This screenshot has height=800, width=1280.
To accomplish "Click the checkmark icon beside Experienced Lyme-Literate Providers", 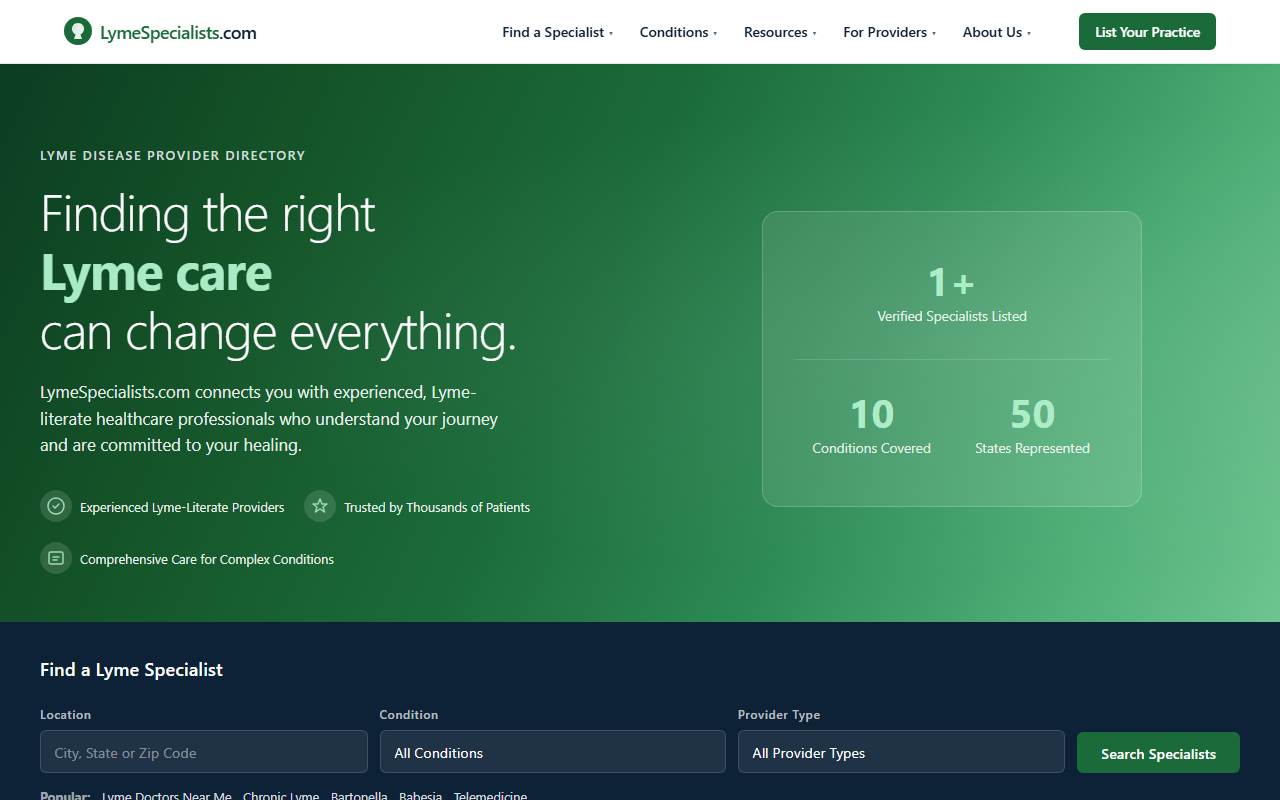I will click(56, 506).
